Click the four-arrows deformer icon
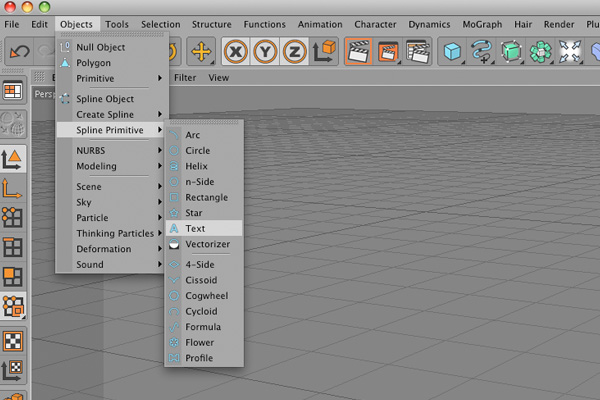This screenshot has width=600, height=400. click(x=569, y=51)
